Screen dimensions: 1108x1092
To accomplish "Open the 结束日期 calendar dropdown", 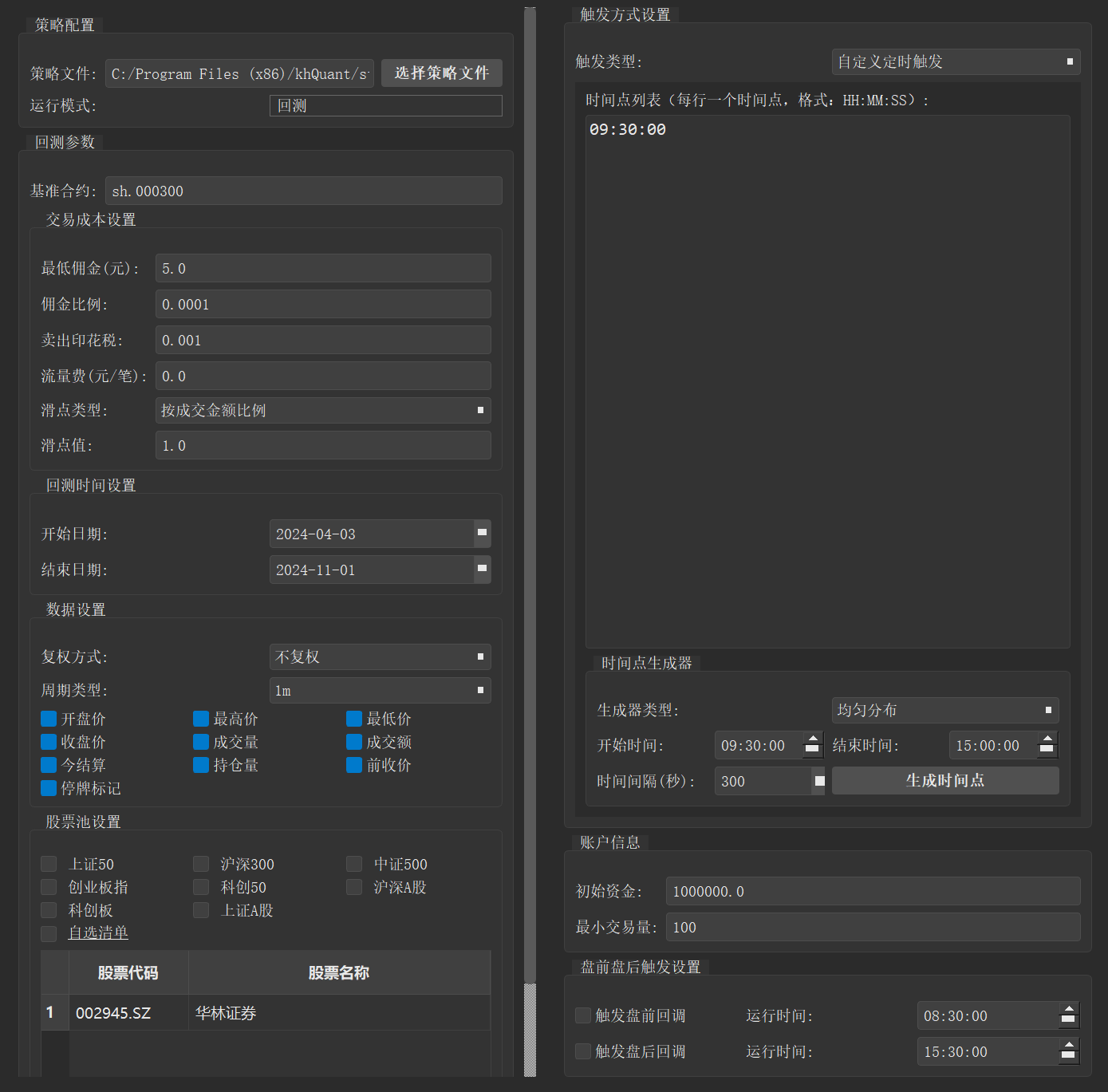I will (482, 570).
